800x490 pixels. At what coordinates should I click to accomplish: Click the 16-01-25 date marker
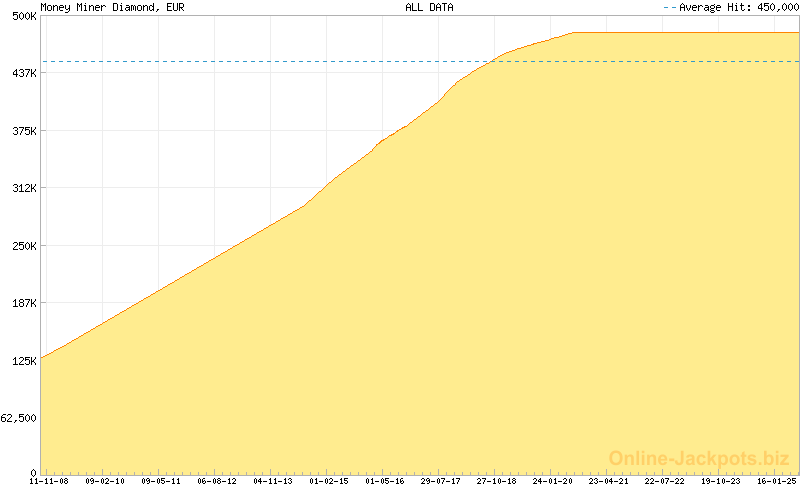[x=777, y=482]
